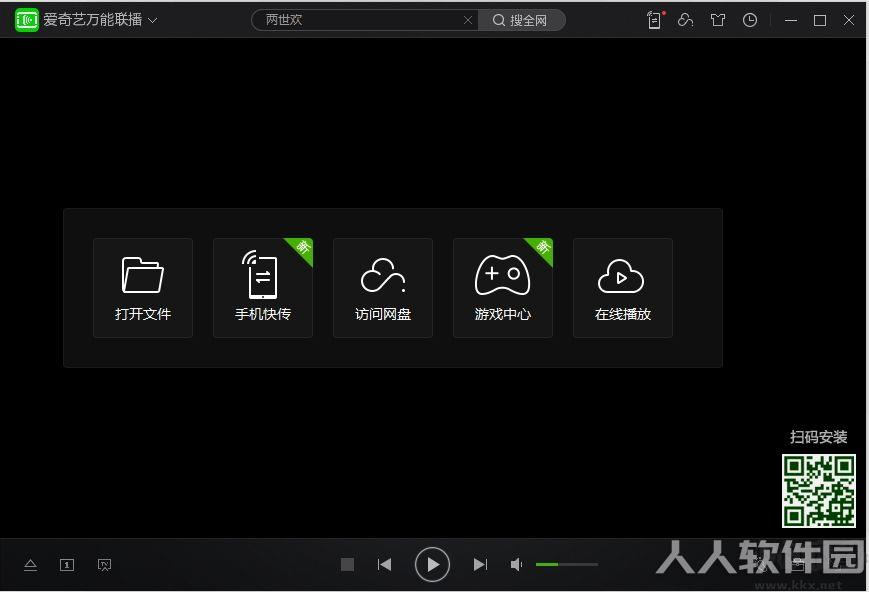
Task: Click the 扫码安装 label
Action: (x=819, y=437)
